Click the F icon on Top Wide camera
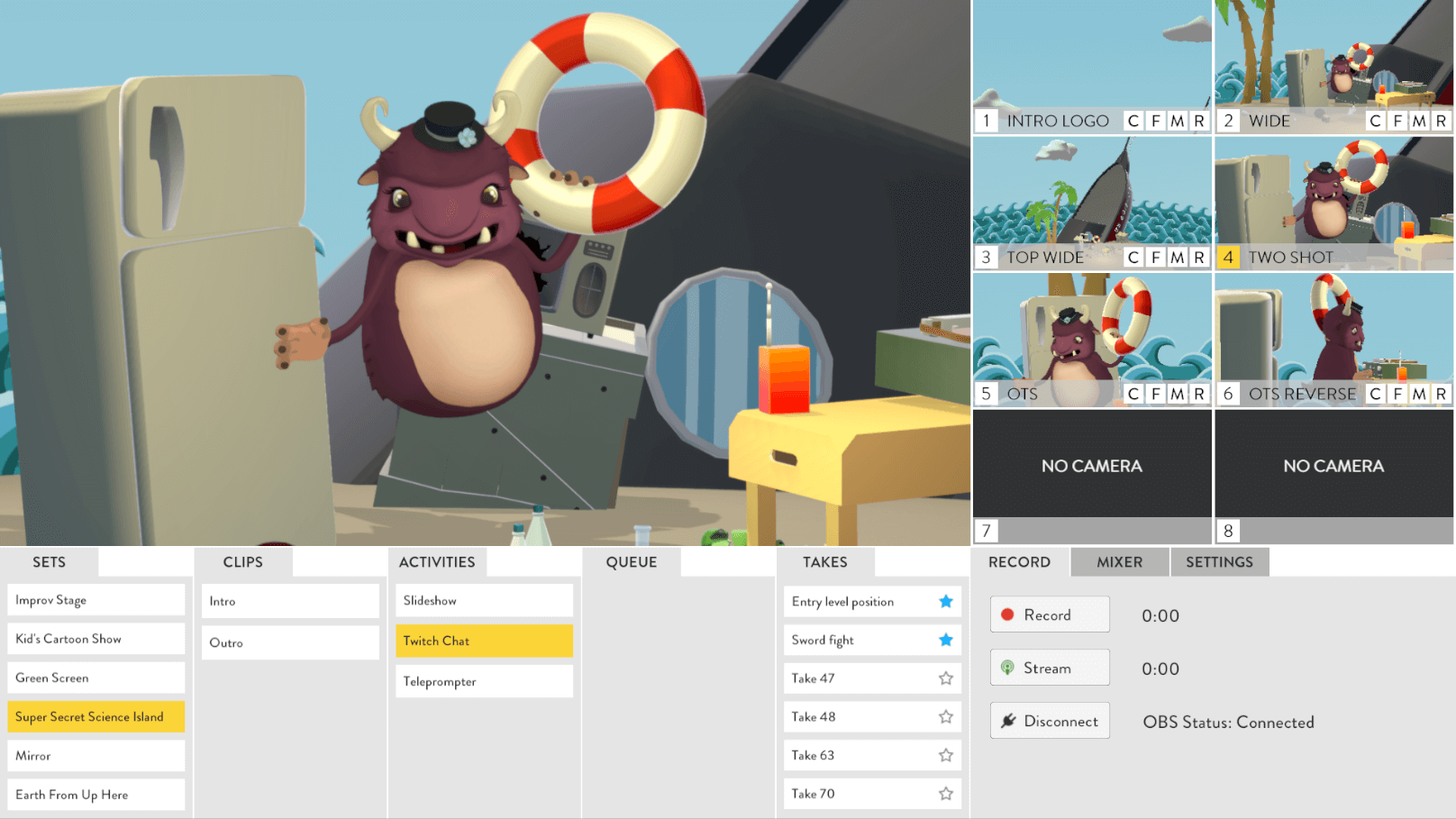Screen dimensions: 1456x819 [x=1156, y=258]
